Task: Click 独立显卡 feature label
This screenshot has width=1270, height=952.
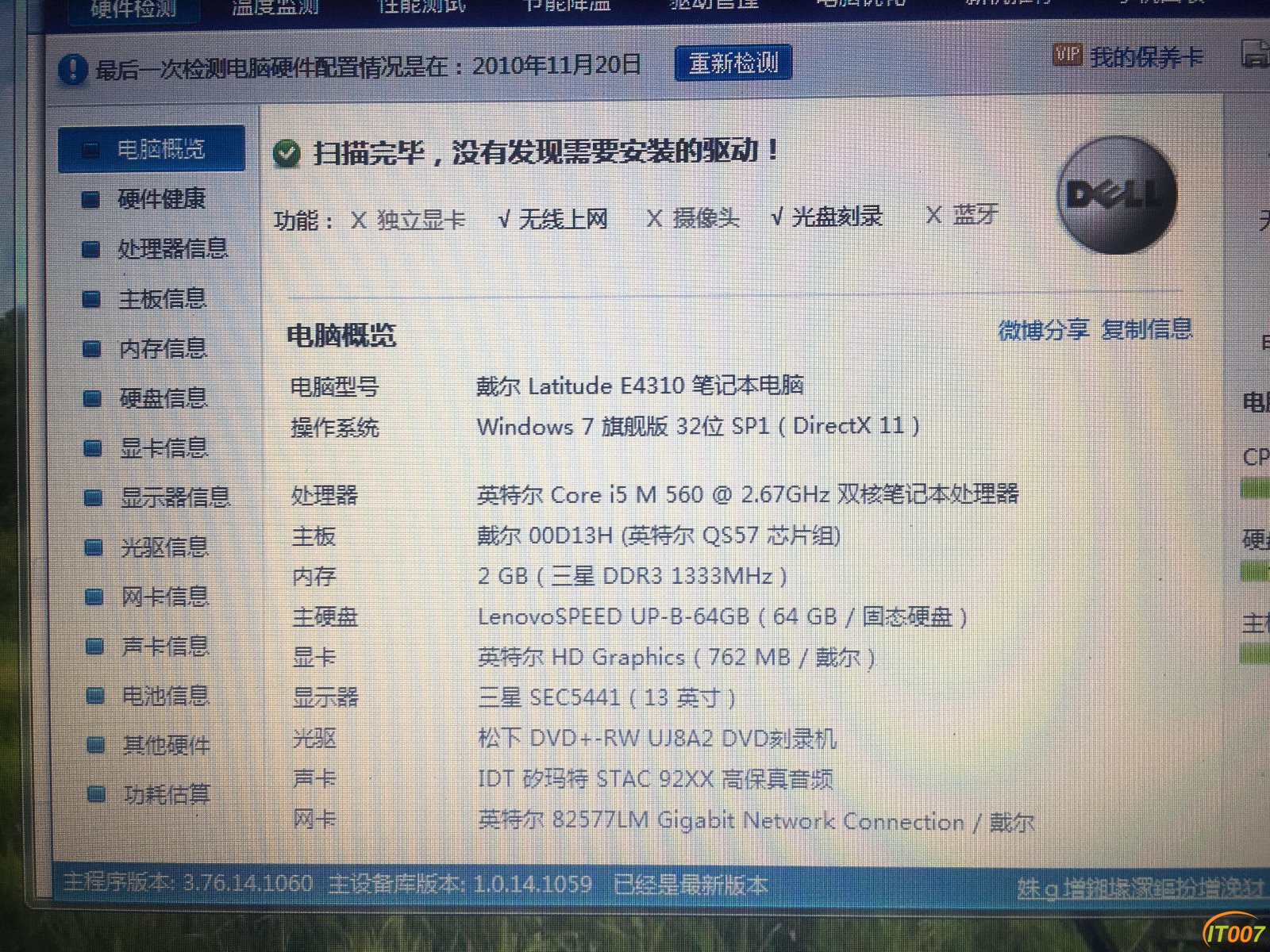Action: pos(421,220)
